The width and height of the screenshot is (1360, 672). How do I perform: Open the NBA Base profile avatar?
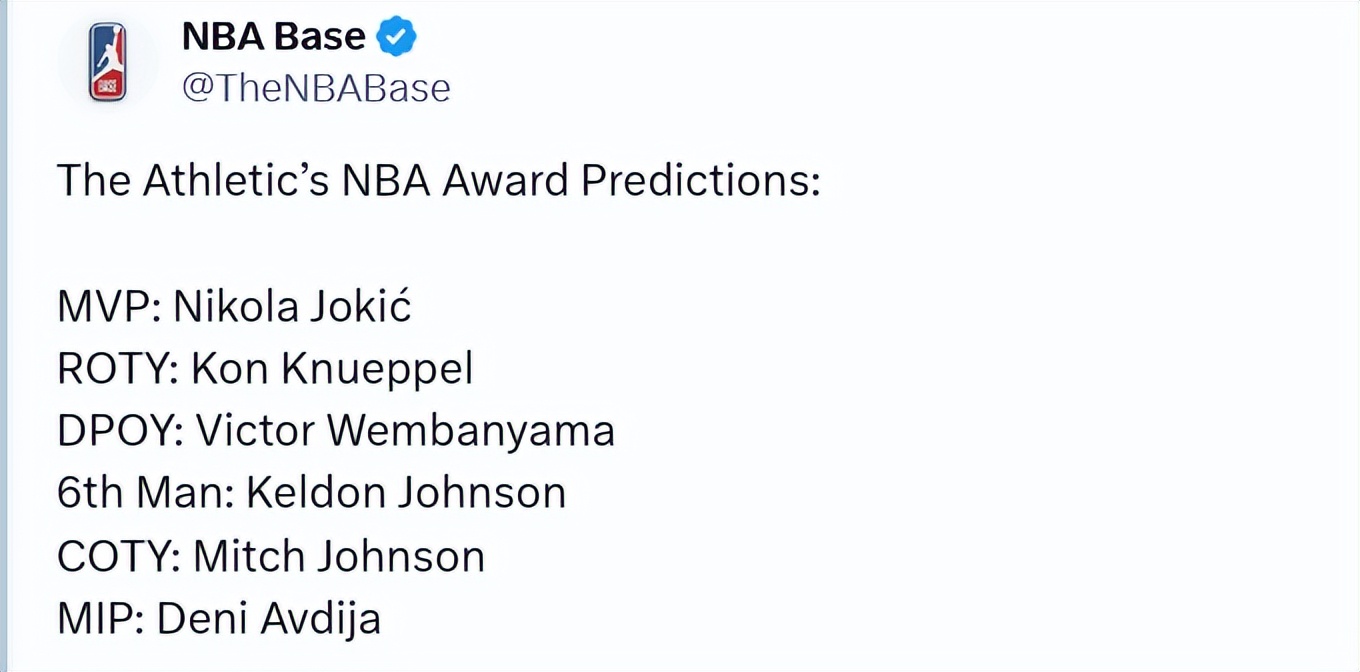(107, 62)
